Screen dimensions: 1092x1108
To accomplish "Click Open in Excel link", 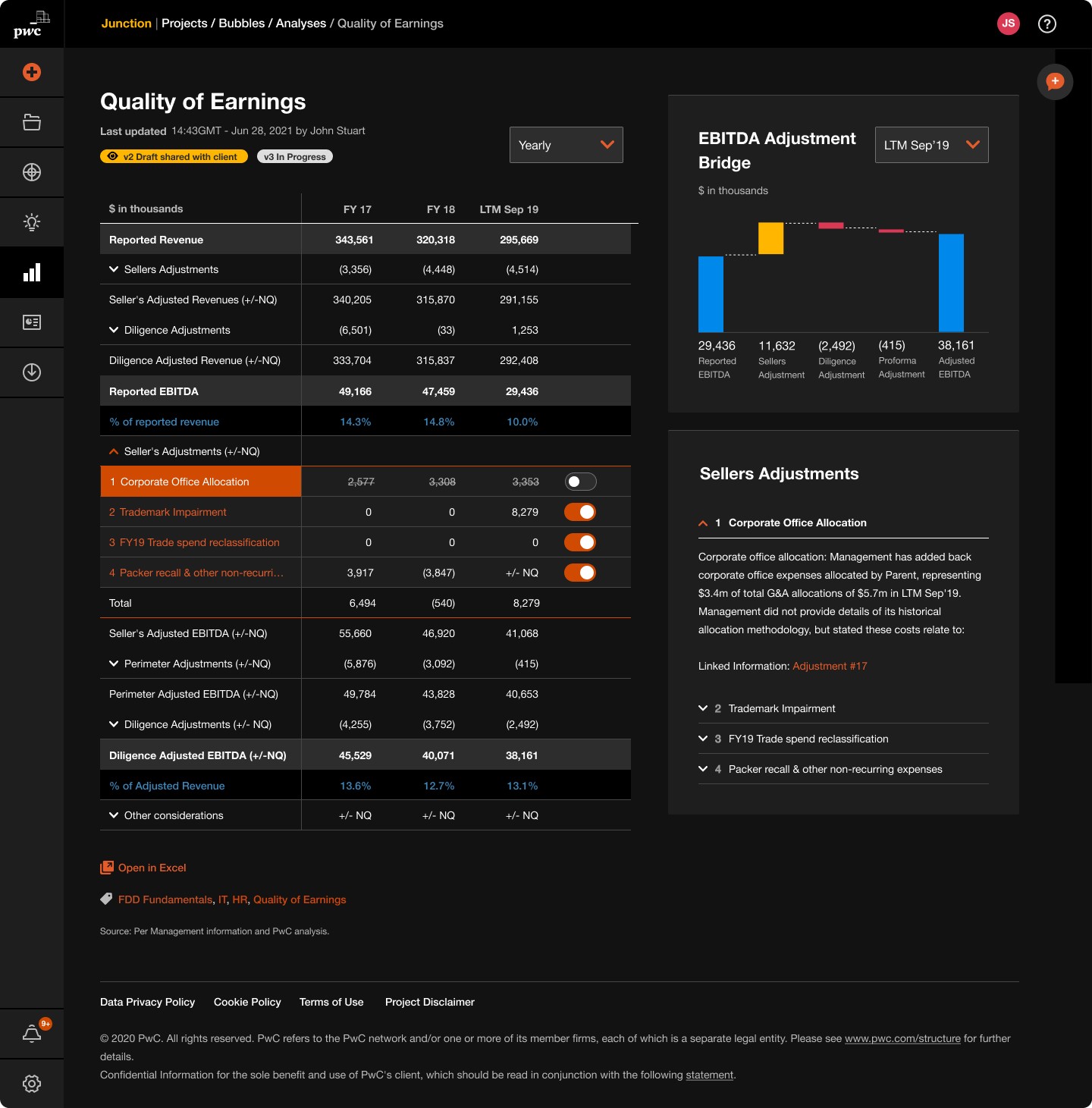I will point(152,868).
